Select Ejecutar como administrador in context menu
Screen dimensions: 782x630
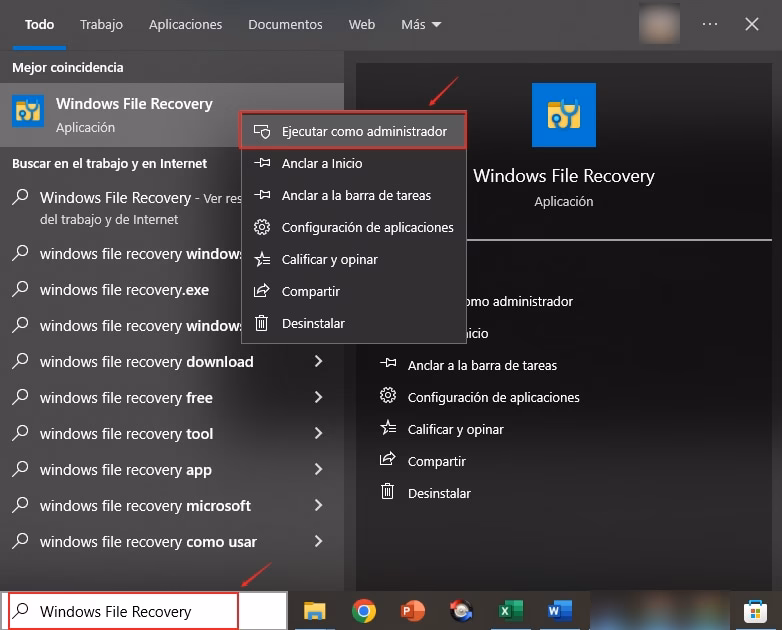tap(354, 131)
